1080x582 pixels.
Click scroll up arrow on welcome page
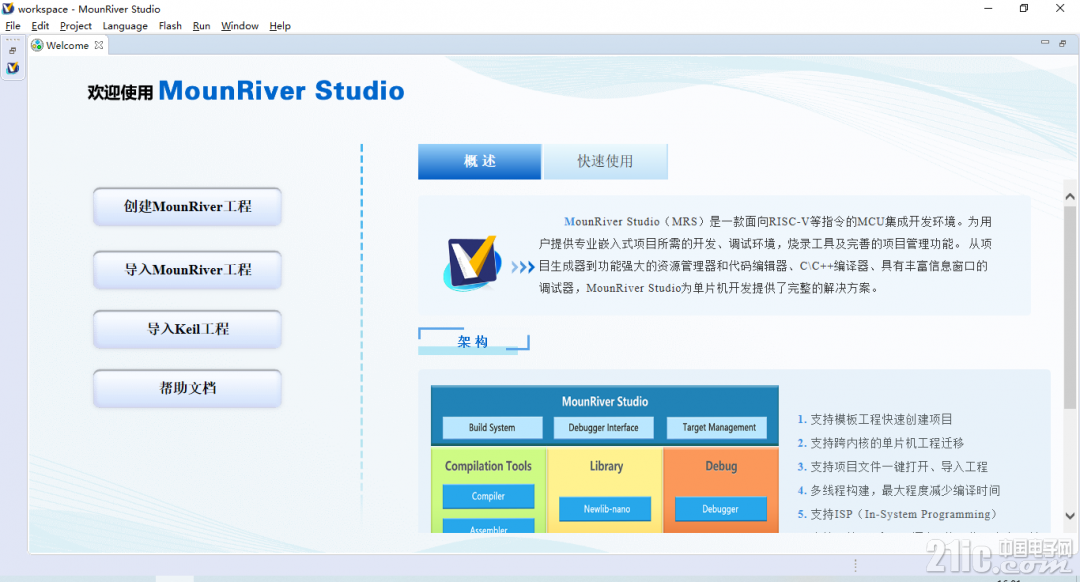tap(1070, 197)
